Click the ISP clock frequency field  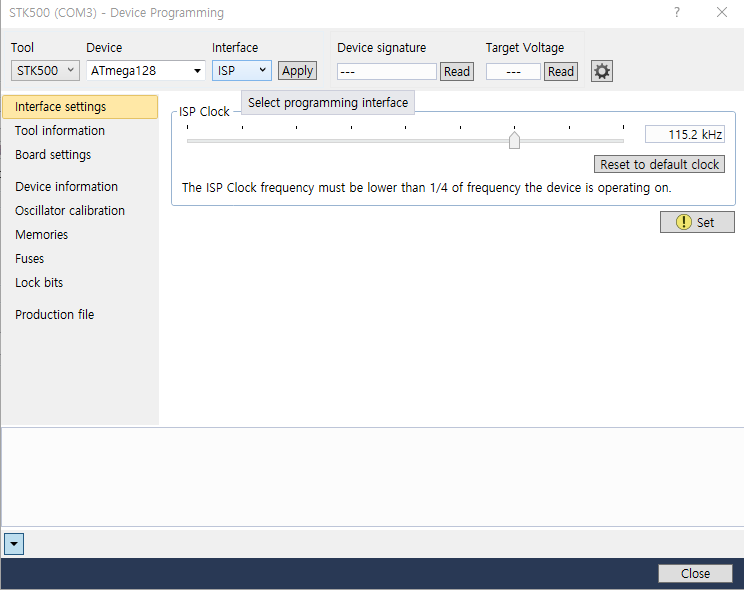685,134
